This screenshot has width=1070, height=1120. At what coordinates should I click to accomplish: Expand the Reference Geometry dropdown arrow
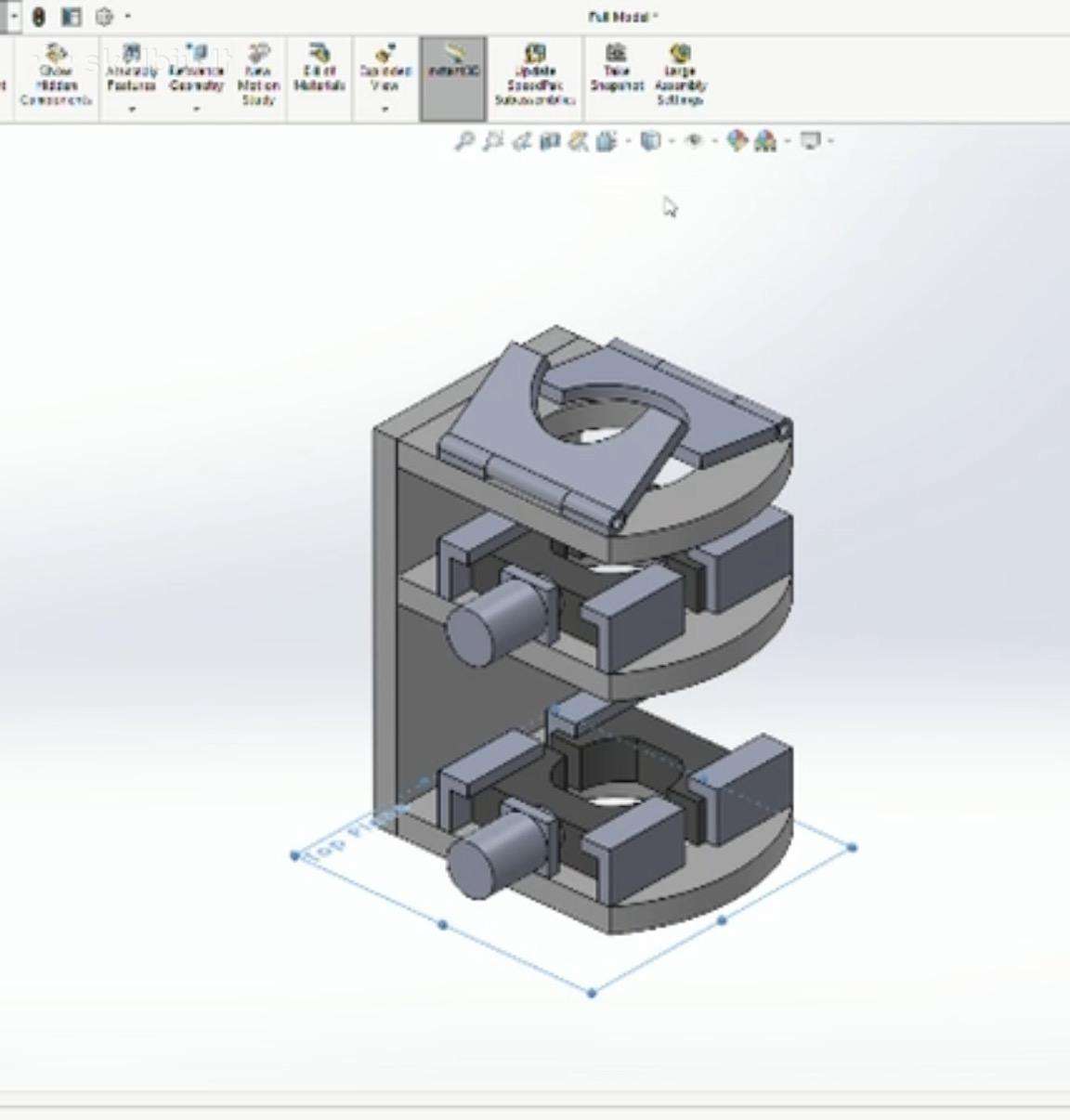click(196, 110)
